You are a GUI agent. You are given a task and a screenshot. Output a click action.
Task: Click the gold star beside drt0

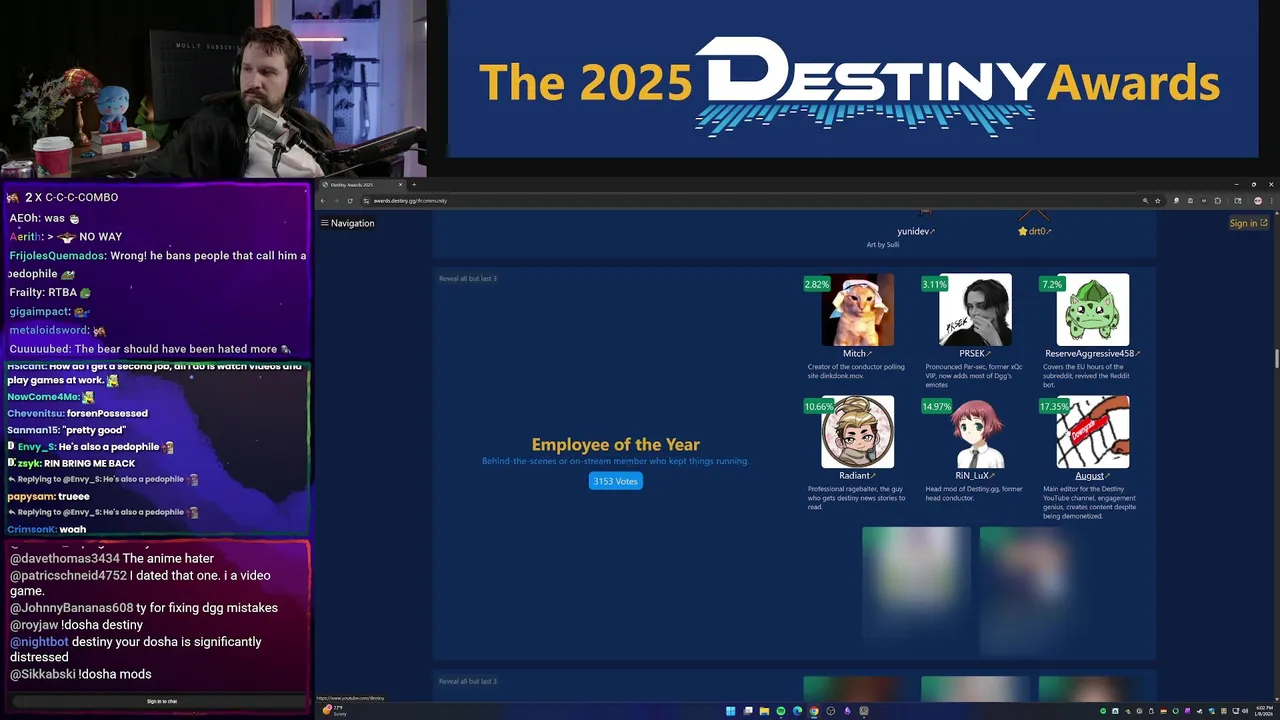coord(1023,231)
